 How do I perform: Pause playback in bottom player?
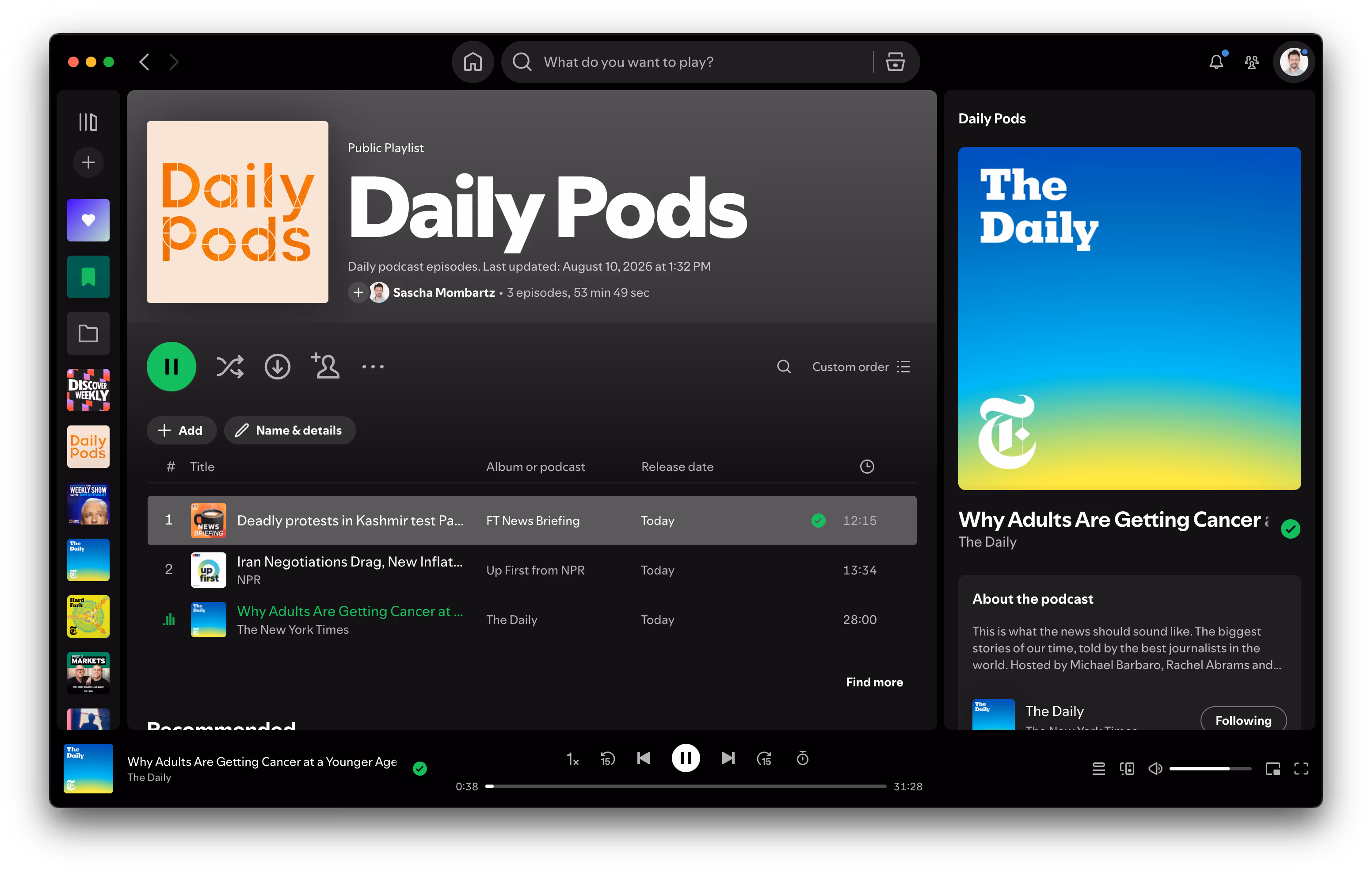point(686,758)
